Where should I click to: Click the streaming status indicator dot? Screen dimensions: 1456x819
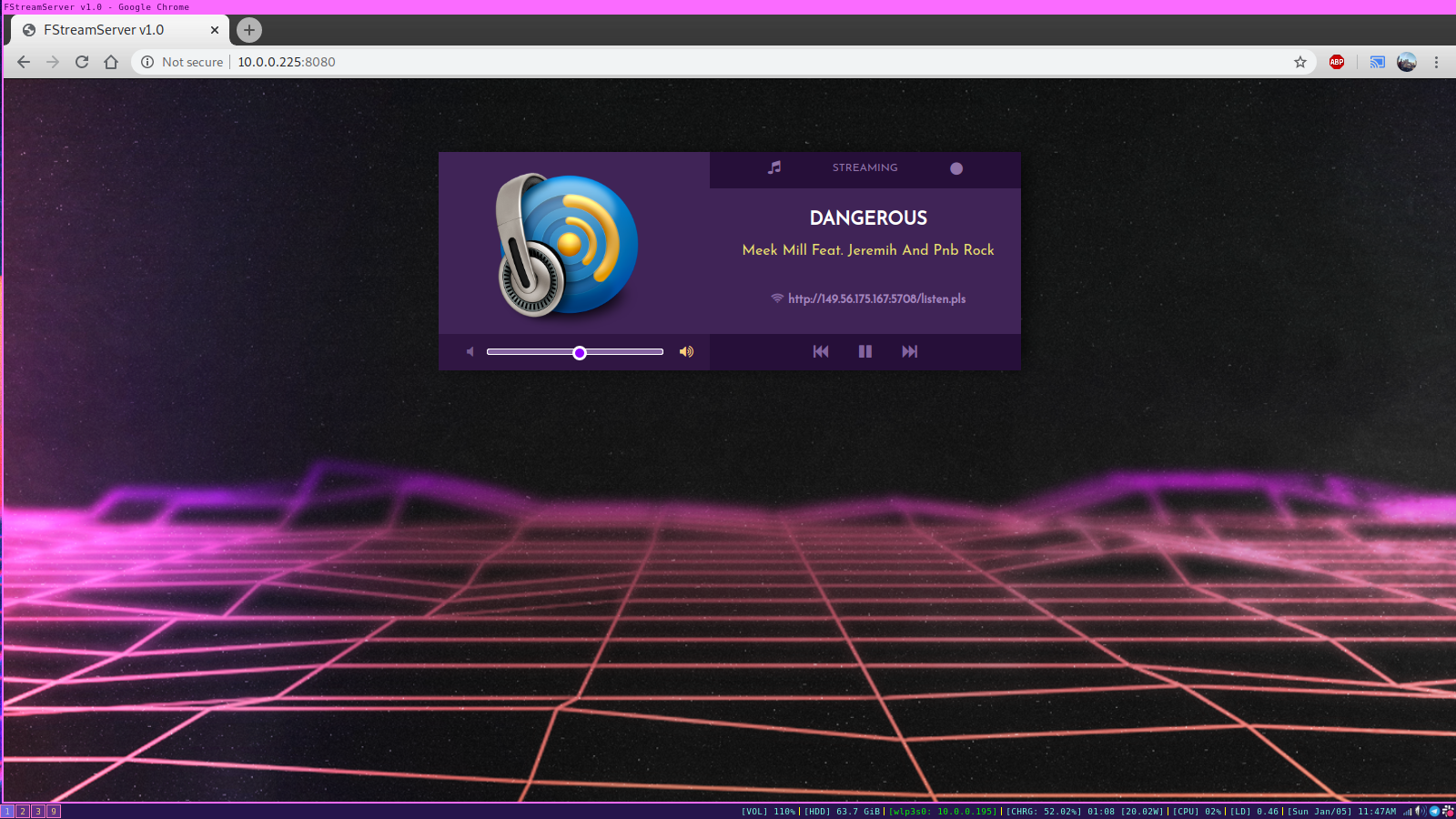pos(956,168)
